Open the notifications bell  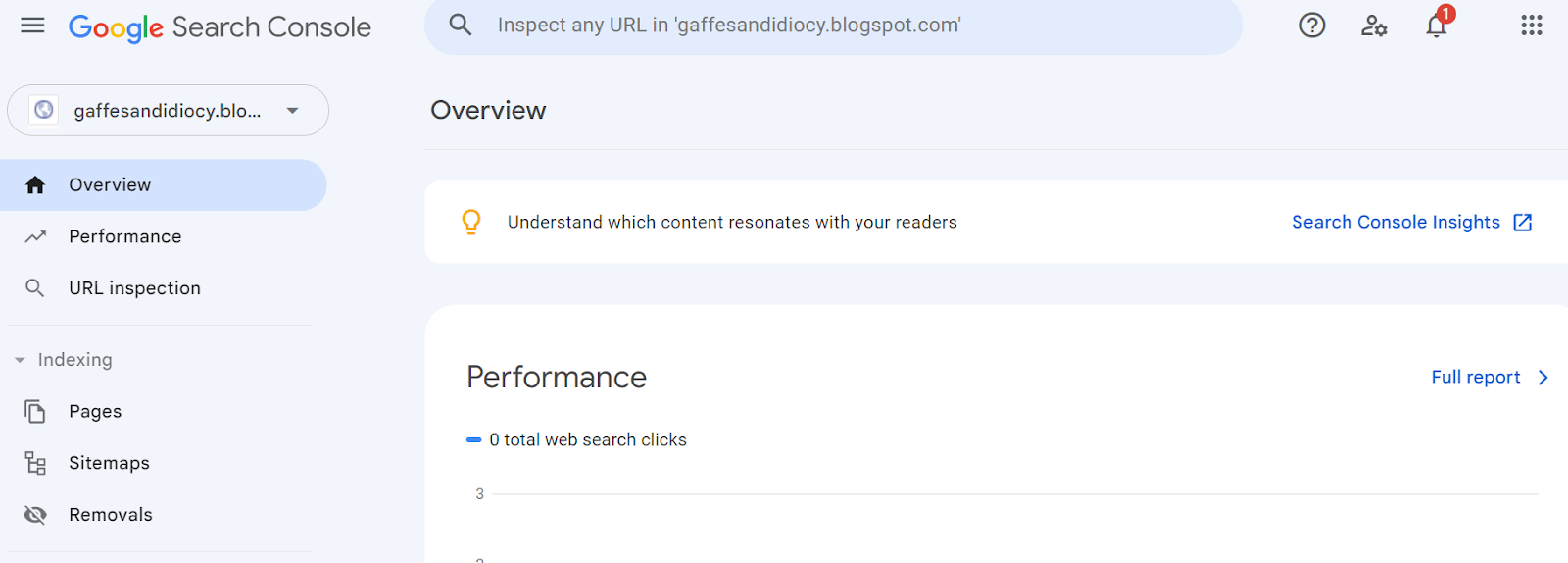pyautogui.click(x=1437, y=26)
